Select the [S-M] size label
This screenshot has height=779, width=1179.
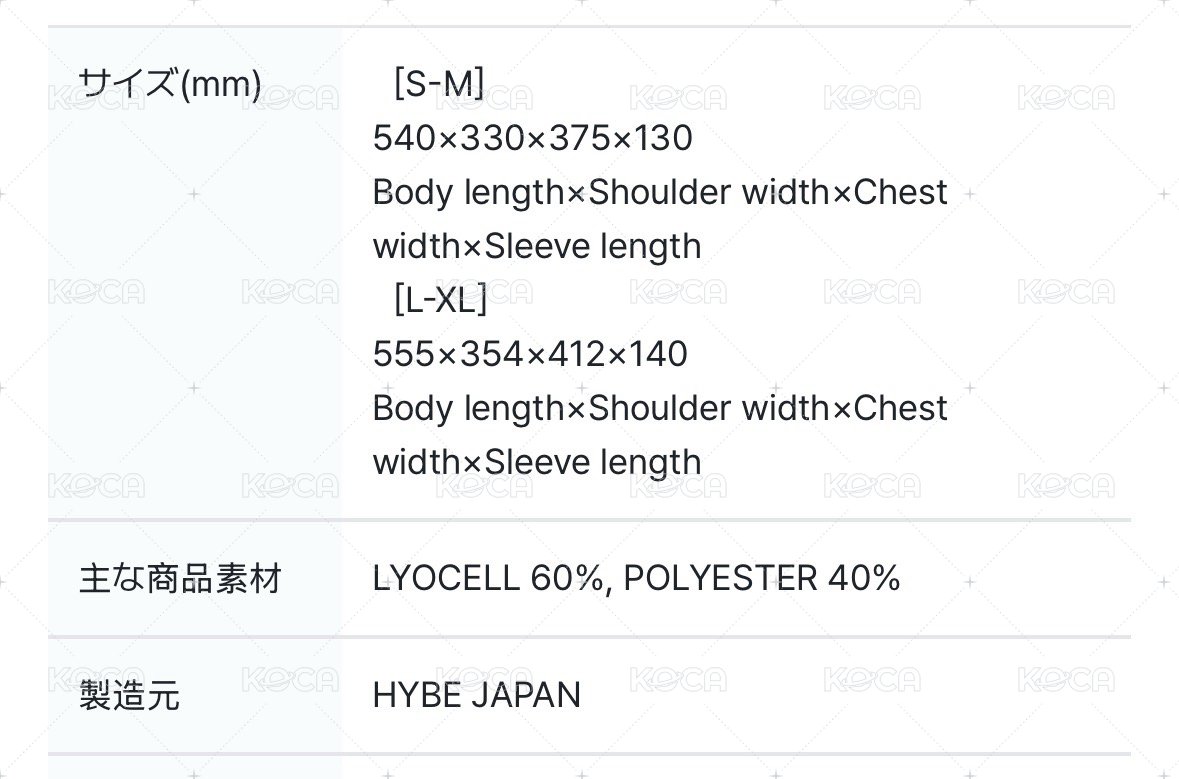click(x=439, y=84)
